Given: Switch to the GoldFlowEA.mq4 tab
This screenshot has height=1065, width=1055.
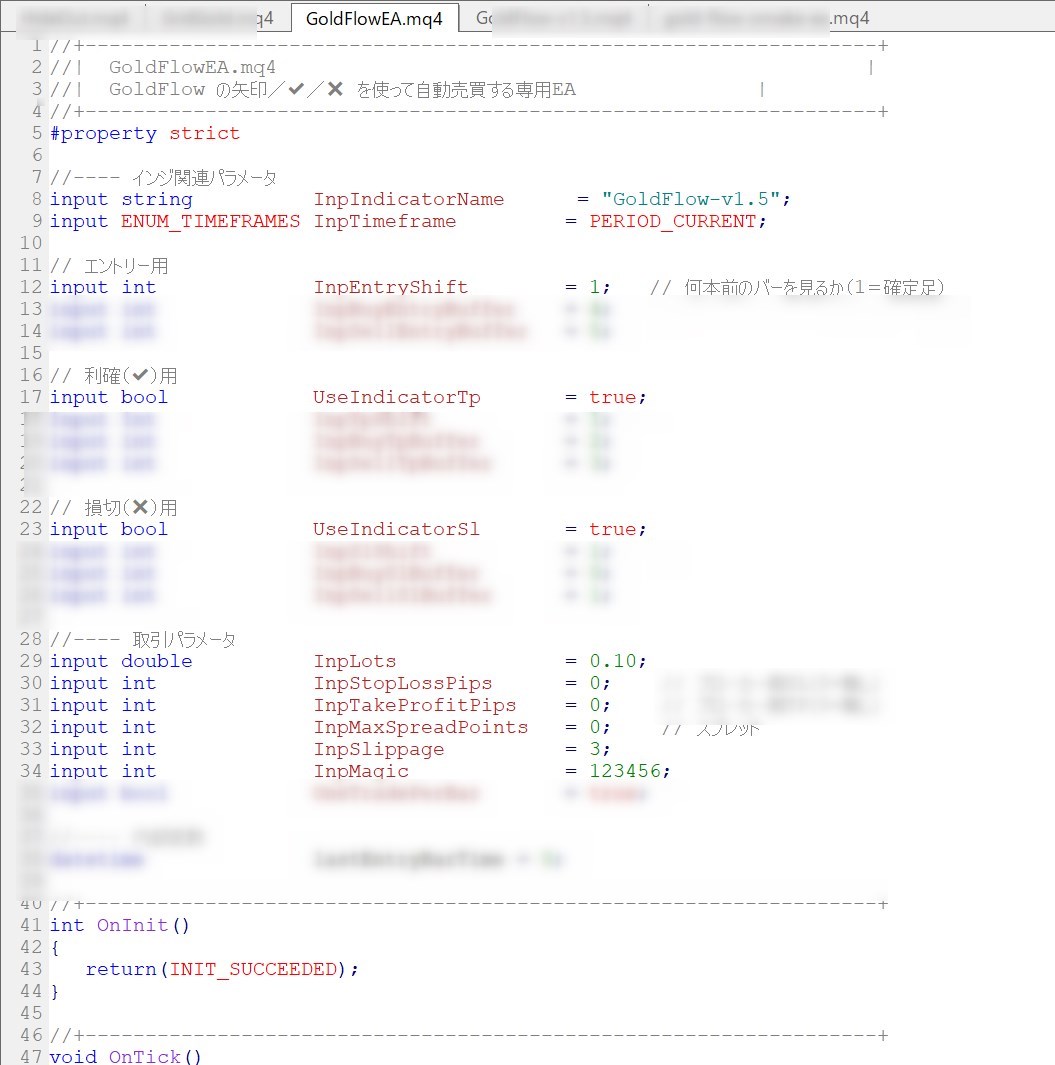Looking at the screenshot, I should 374,18.
